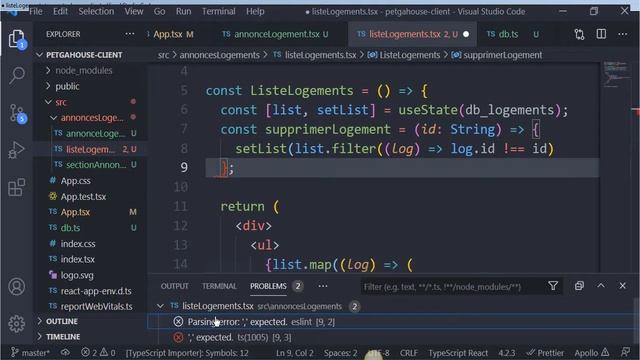Image resolution: width=640 pixels, height=360 pixels.
Task: Switch to the App.tsx editor tab
Action: click(x=173, y=34)
